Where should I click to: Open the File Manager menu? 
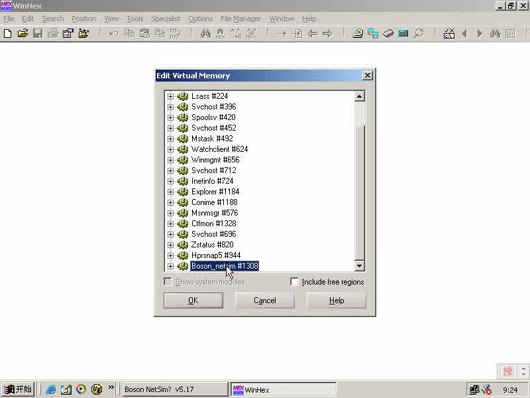pos(241,19)
